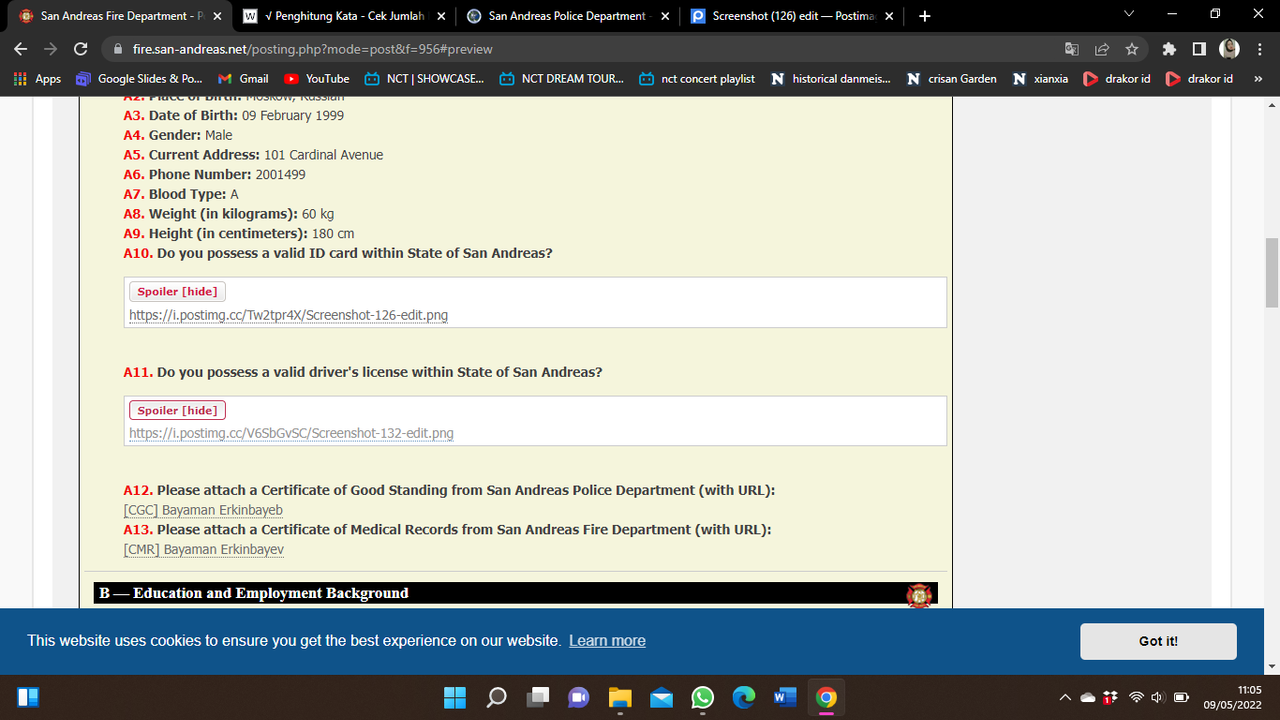Open Apps bookmark shortcut
This screenshot has width=1280, height=720.
tap(37, 78)
